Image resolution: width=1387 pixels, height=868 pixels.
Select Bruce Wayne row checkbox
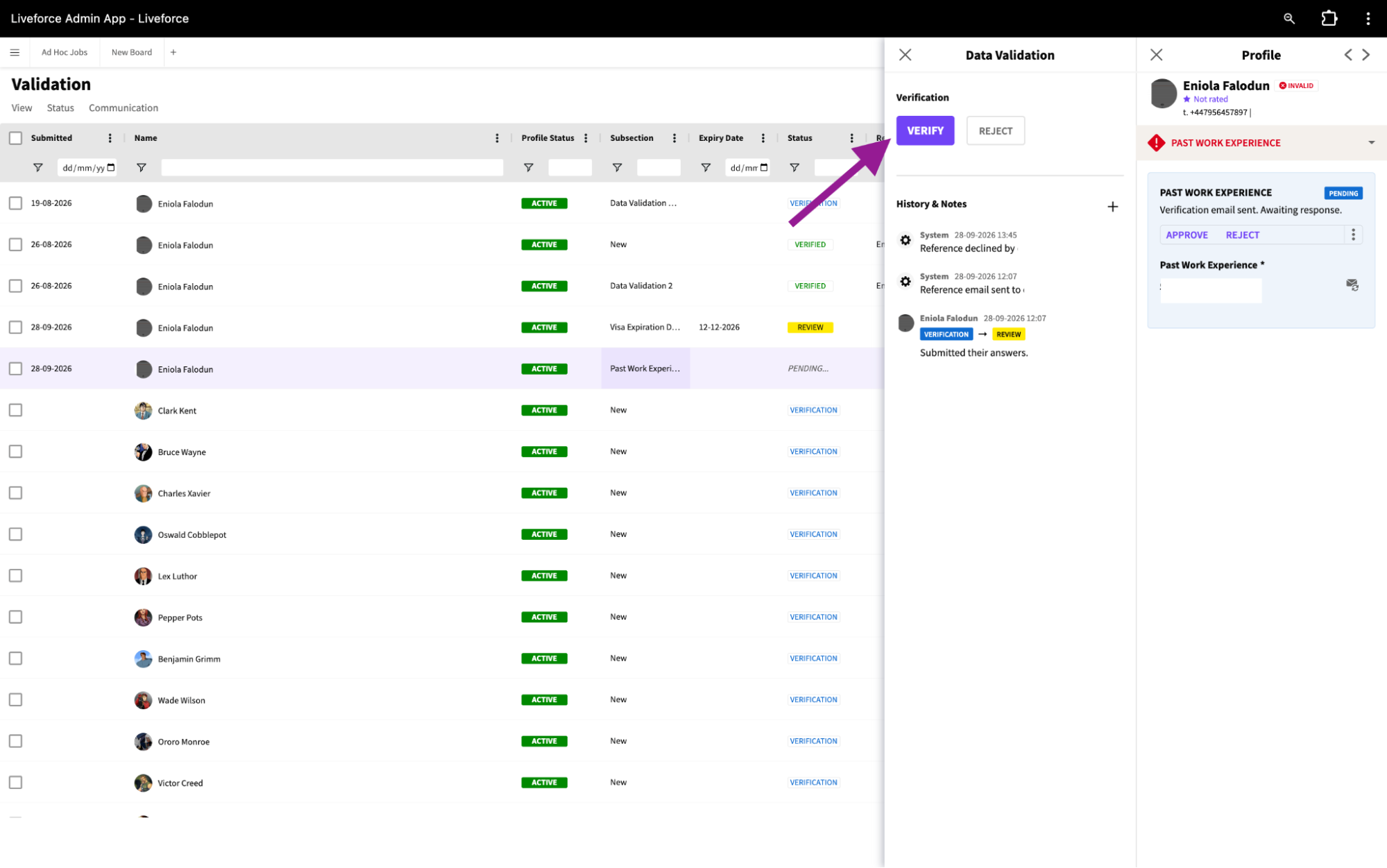(x=15, y=452)
